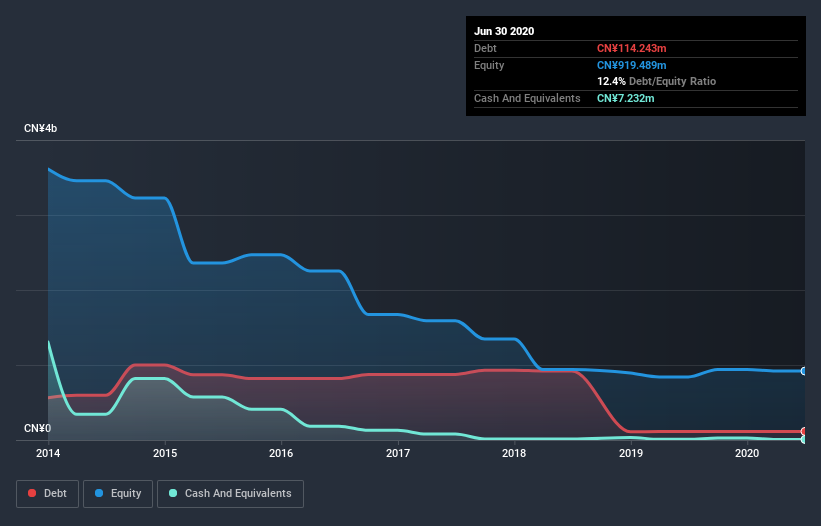Click the CN¥4b y-axis label
The image size is (821, 526).
coord(40,129)
